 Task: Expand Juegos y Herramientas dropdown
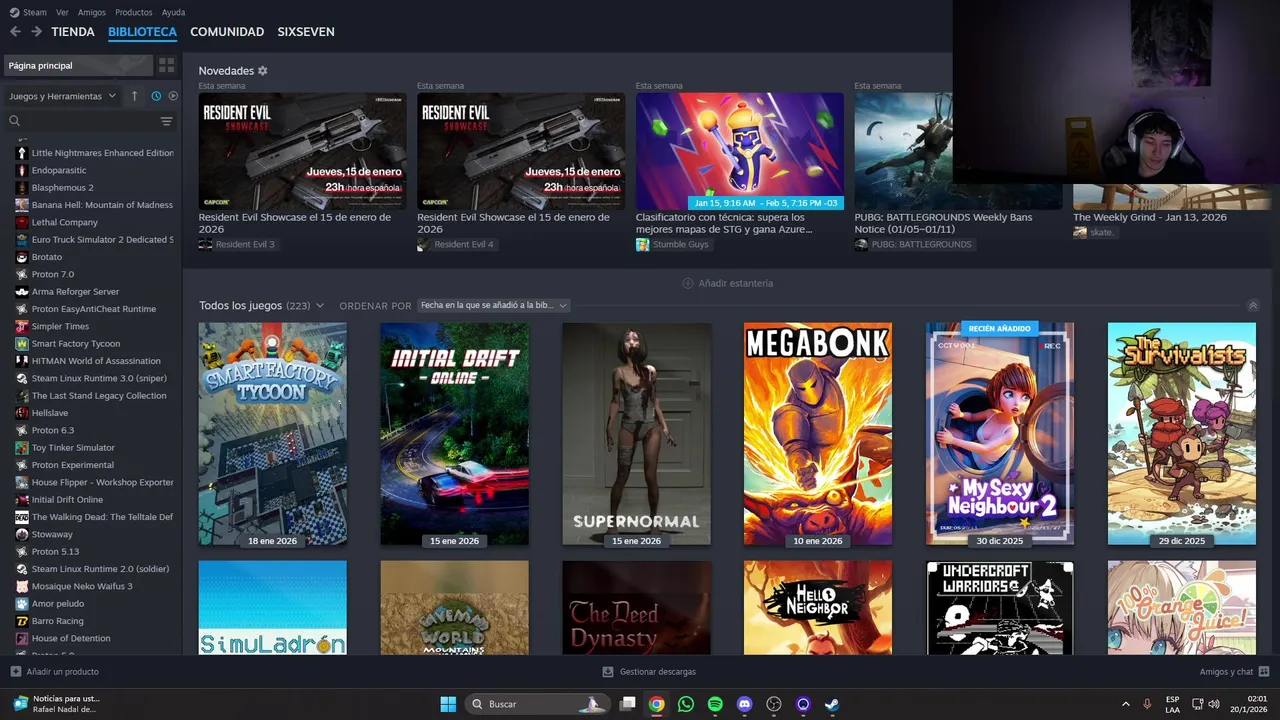pos(62,96)
